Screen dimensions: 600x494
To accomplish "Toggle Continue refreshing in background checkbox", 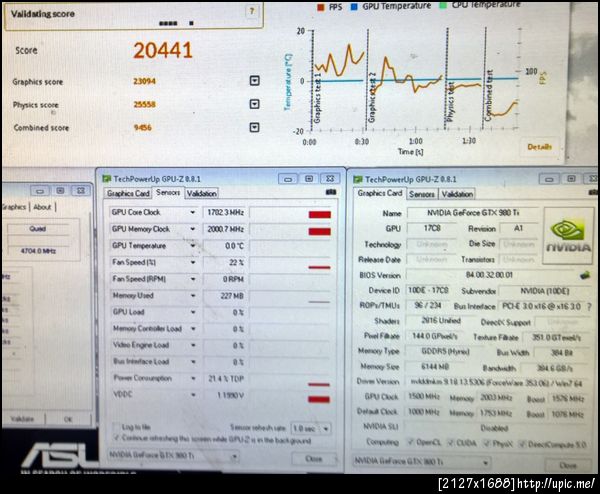I will coord(116,438).
